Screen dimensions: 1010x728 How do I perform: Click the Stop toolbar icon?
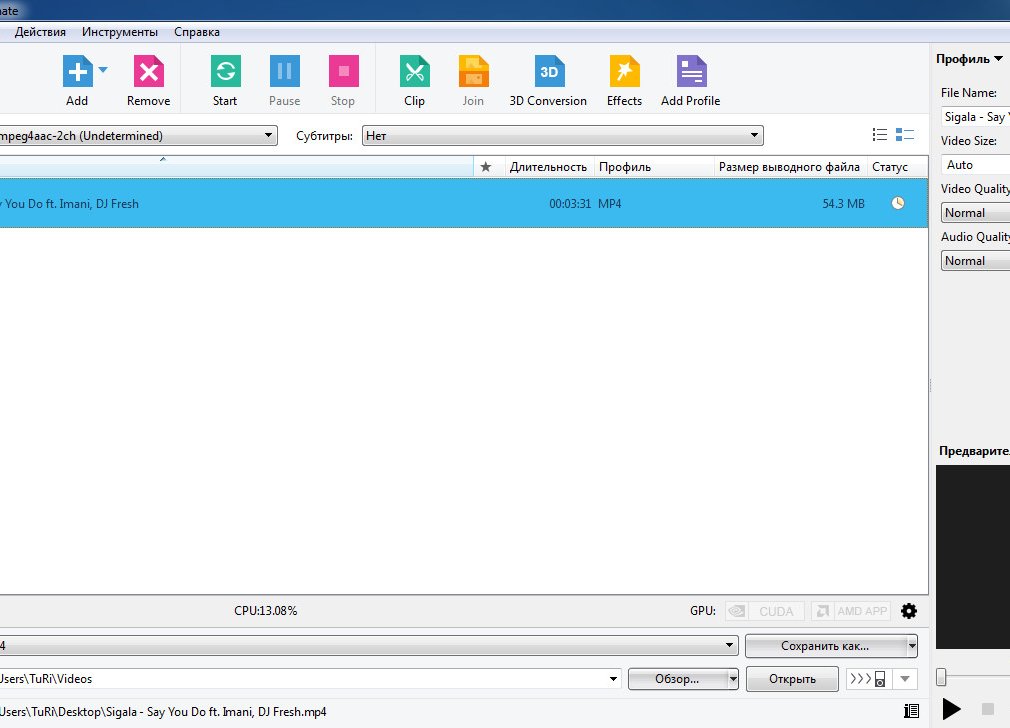coord(343,71)
